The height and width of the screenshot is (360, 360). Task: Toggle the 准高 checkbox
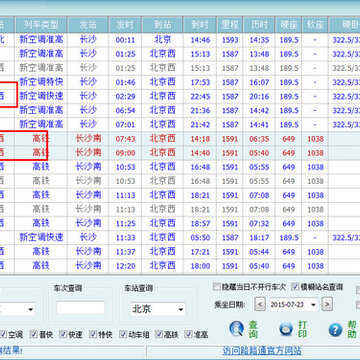click(x=189, y=334)
